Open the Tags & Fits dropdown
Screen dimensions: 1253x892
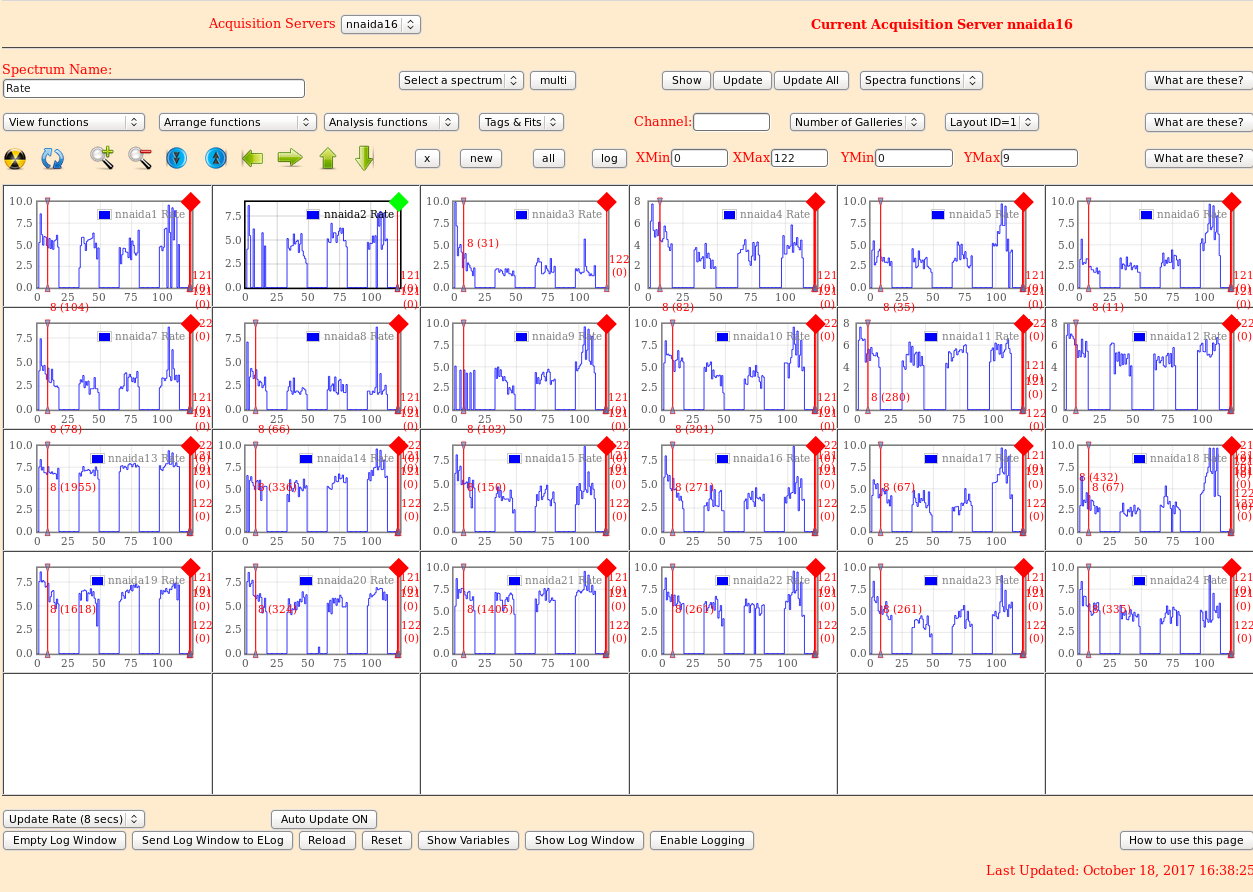click(521, 122)
